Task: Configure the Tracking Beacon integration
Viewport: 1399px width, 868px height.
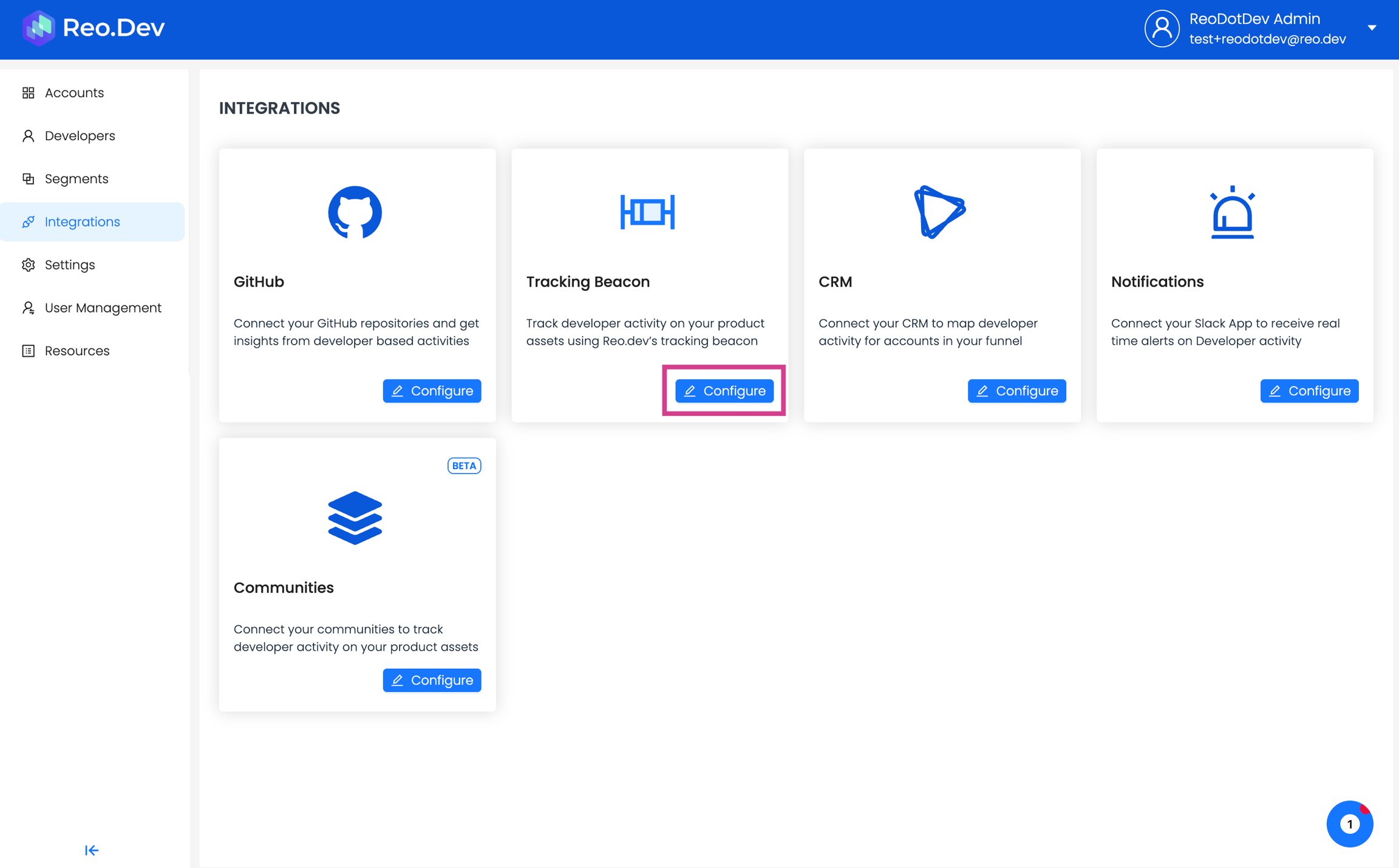Action: tap(724, 391)
